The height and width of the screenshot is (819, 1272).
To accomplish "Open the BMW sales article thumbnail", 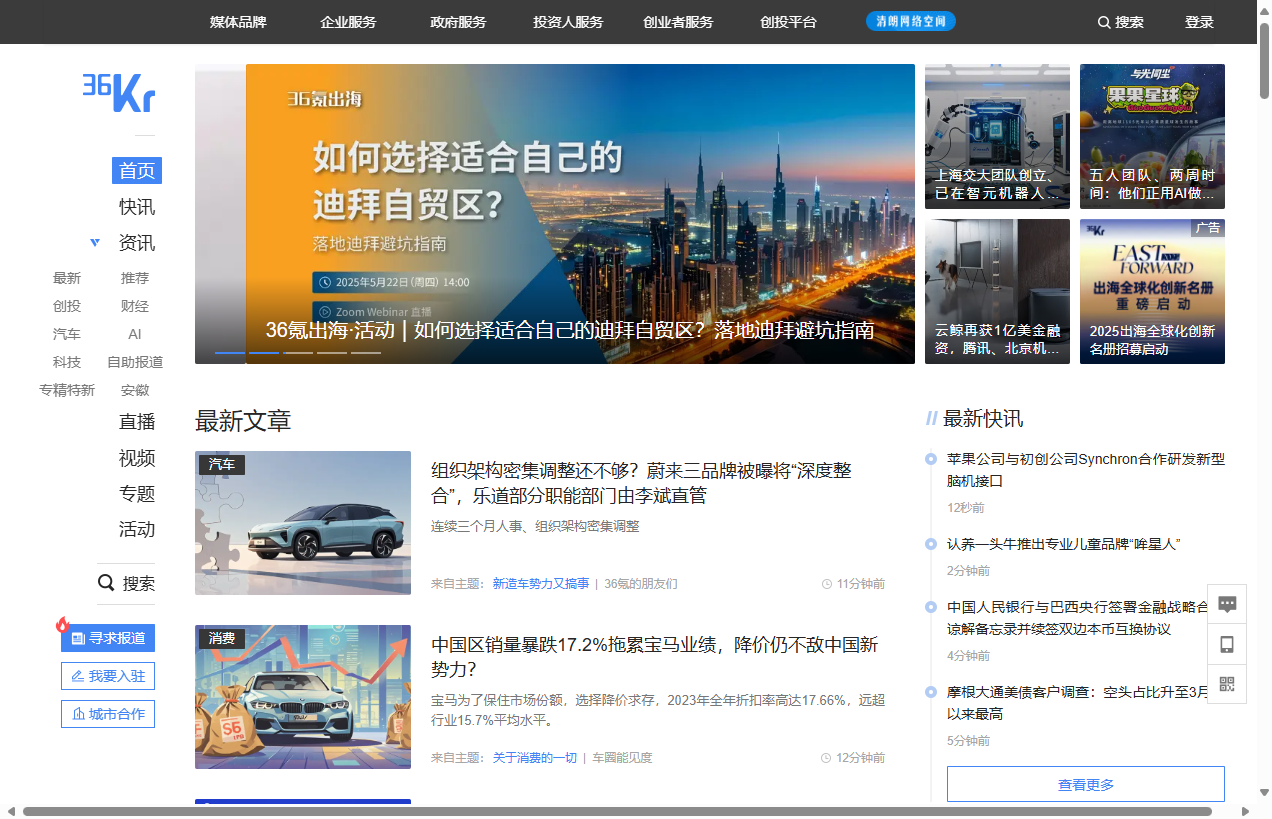I will pyautogui.click(x=303, y=697).
